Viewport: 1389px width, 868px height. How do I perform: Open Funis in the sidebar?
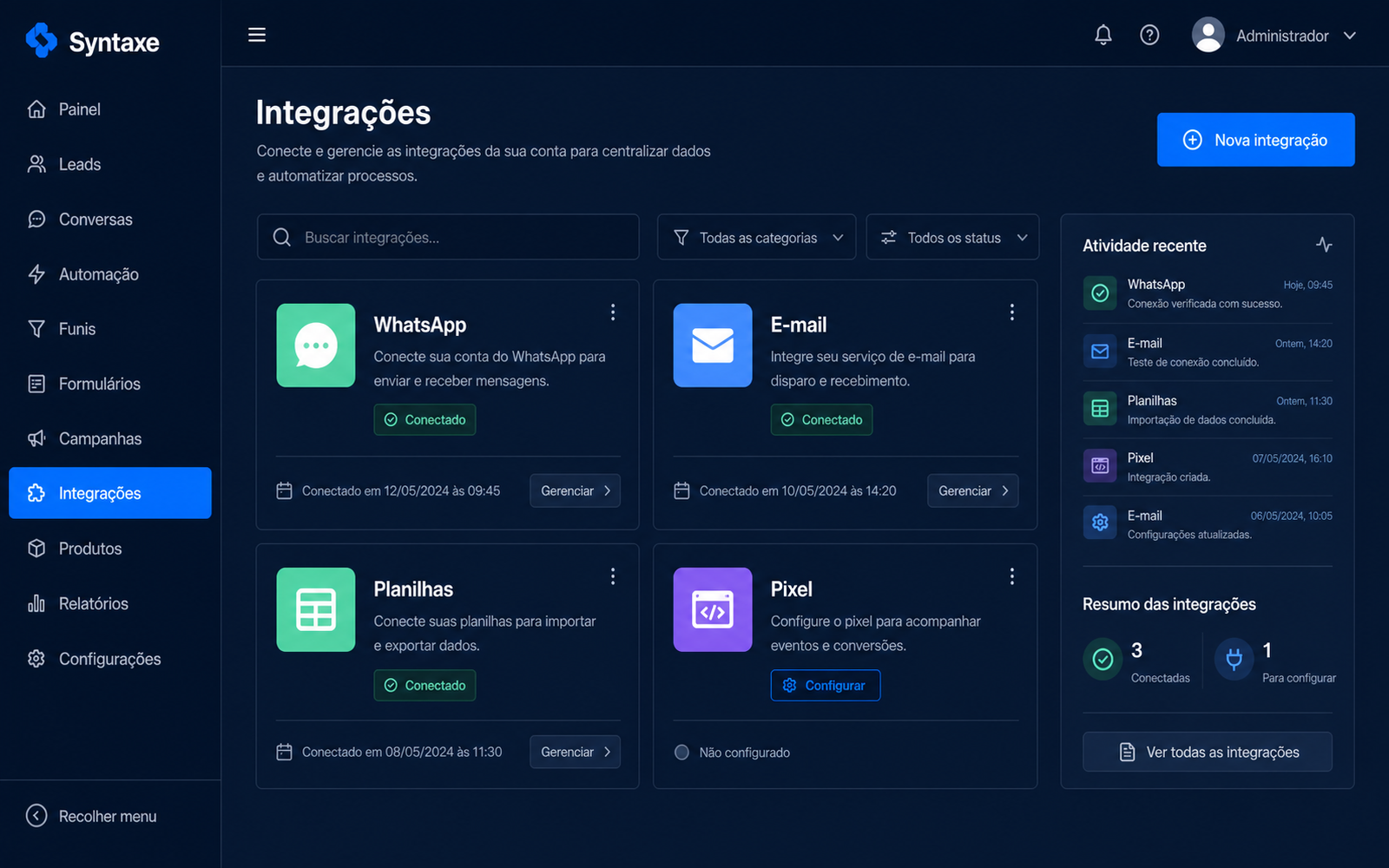point(110,329)
